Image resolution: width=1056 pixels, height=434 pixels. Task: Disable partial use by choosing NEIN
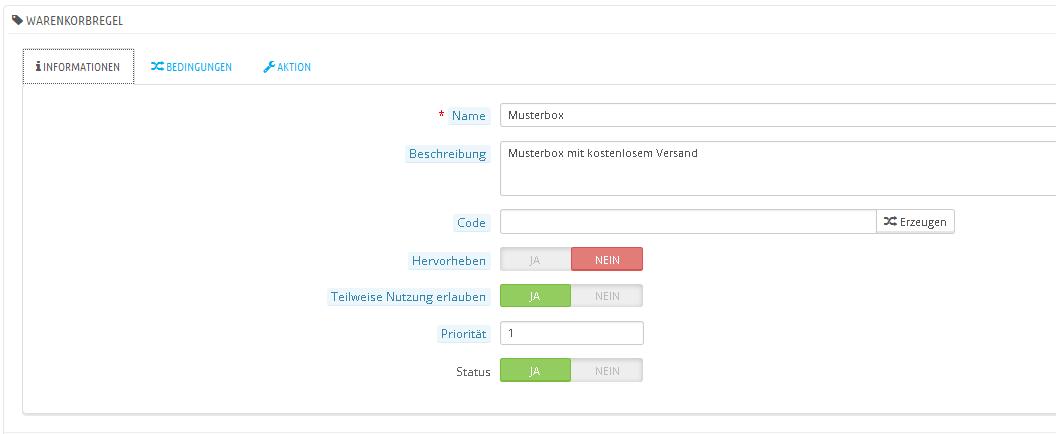[x=607, y=296]
